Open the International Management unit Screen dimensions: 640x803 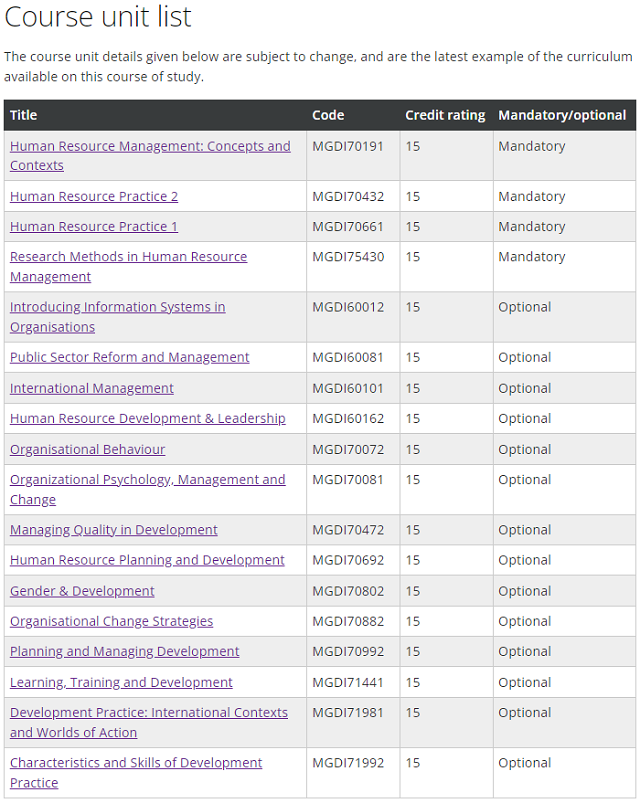pyautogui.click(x=92, y=388)
